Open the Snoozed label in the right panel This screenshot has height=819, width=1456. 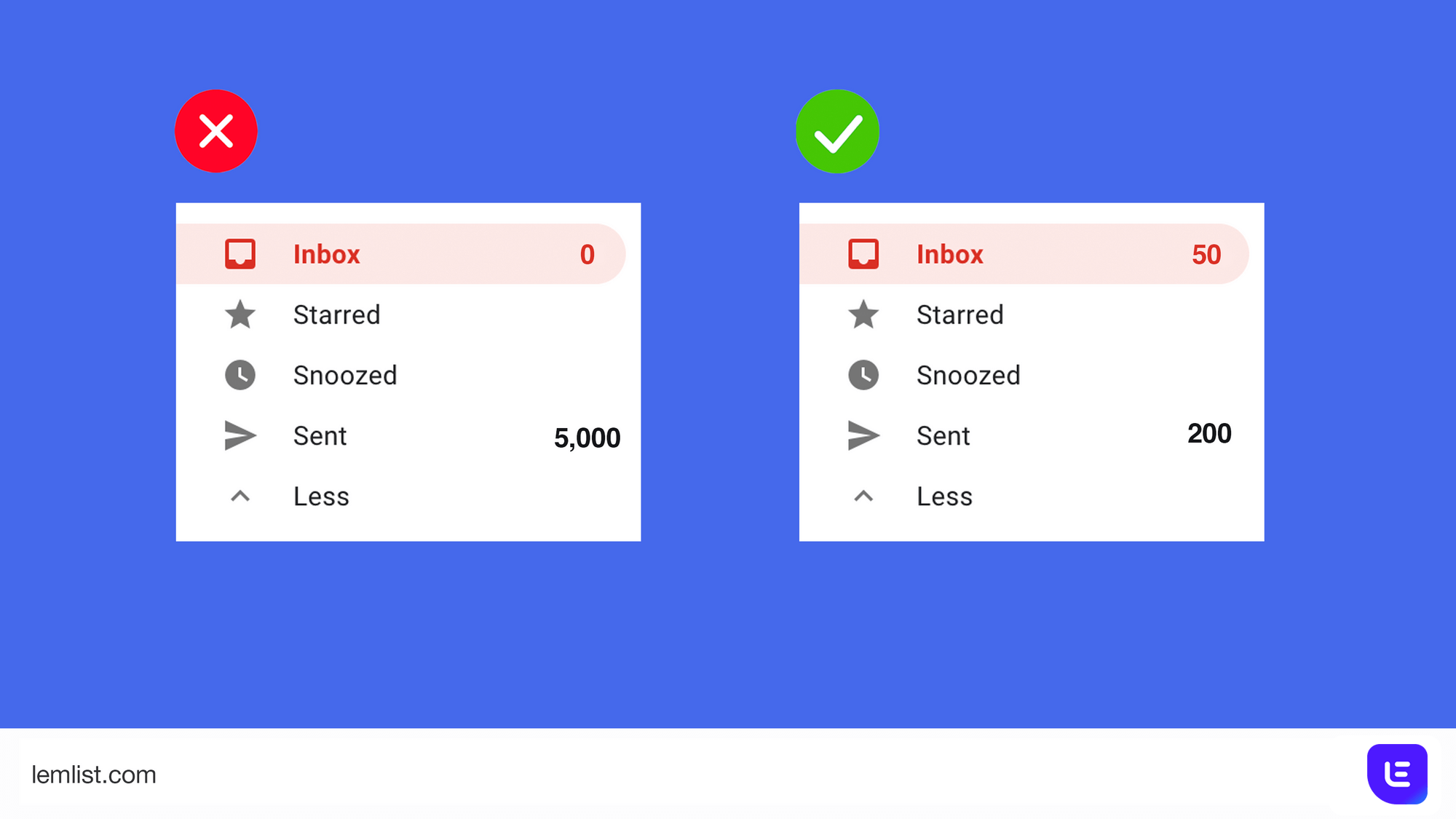pyautogui.click(x=968, y=376)
